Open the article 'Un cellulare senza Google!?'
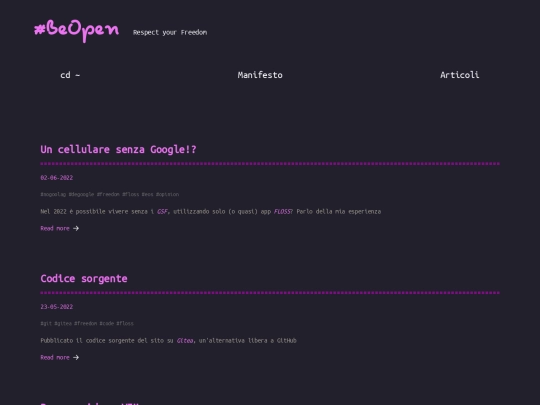 (x=118, y=149)
